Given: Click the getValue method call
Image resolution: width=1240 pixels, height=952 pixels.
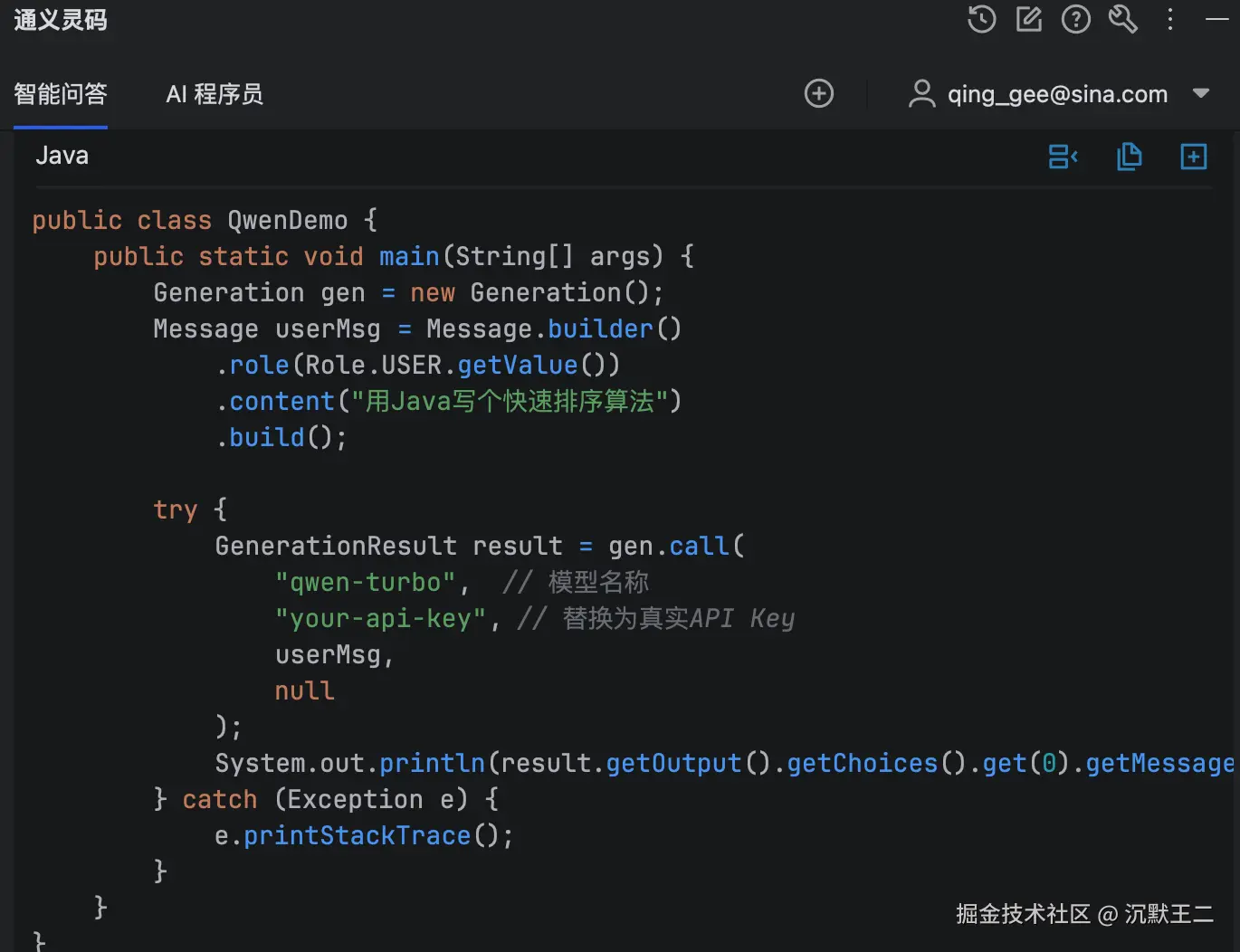Looking at the screenshot, I should [x=518, y=365].
